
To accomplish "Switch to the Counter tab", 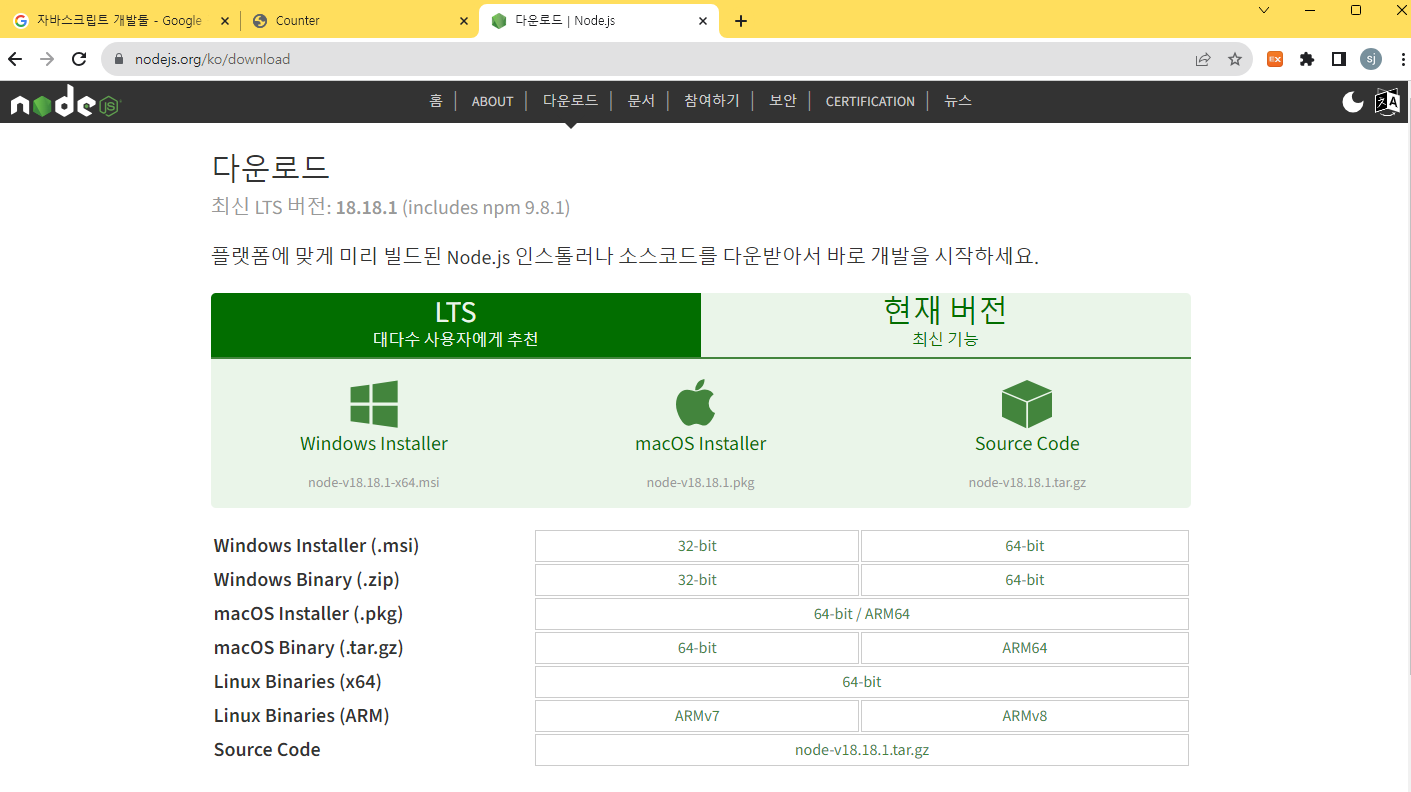I will [360, 20].
